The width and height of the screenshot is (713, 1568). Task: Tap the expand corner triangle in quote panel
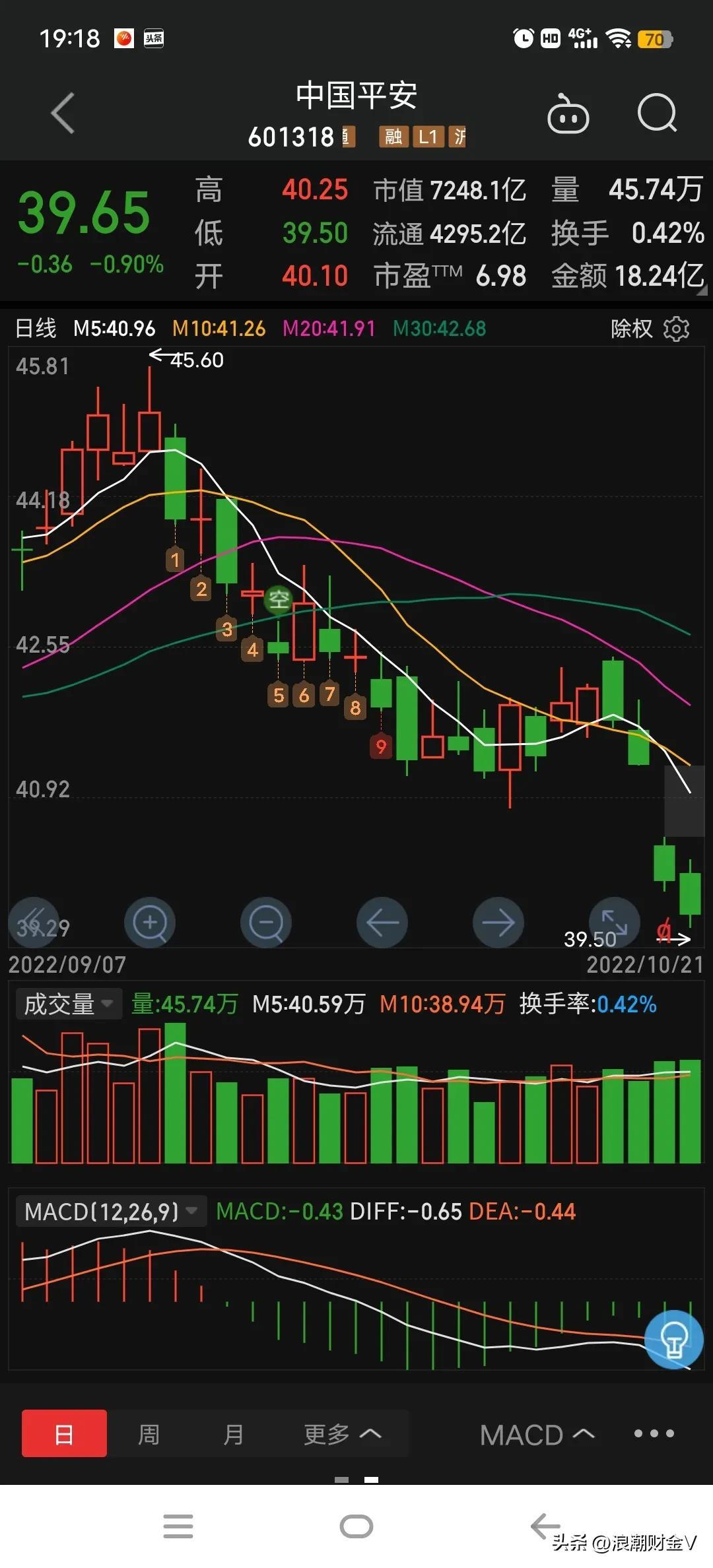701,289
